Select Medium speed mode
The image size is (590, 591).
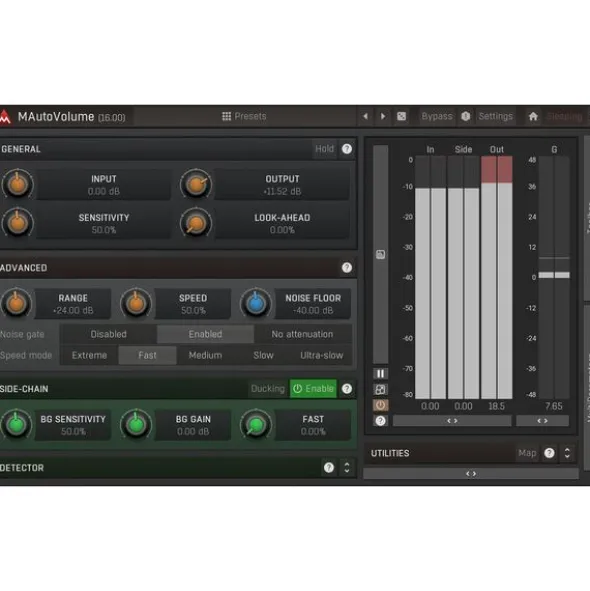pyautogui.click(x=205, y=355)
